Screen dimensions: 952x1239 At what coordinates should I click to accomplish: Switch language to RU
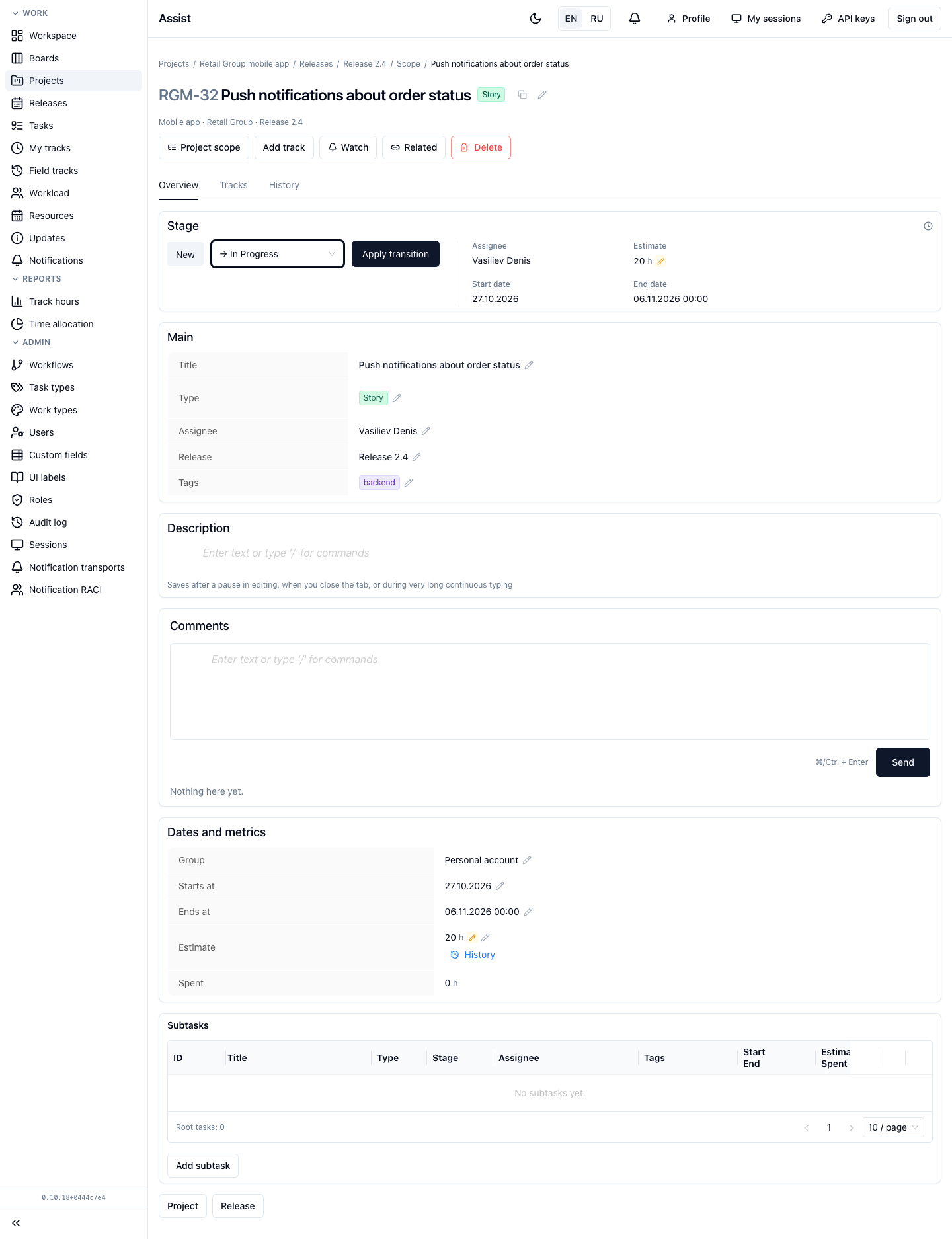click(x=597, y=19)
